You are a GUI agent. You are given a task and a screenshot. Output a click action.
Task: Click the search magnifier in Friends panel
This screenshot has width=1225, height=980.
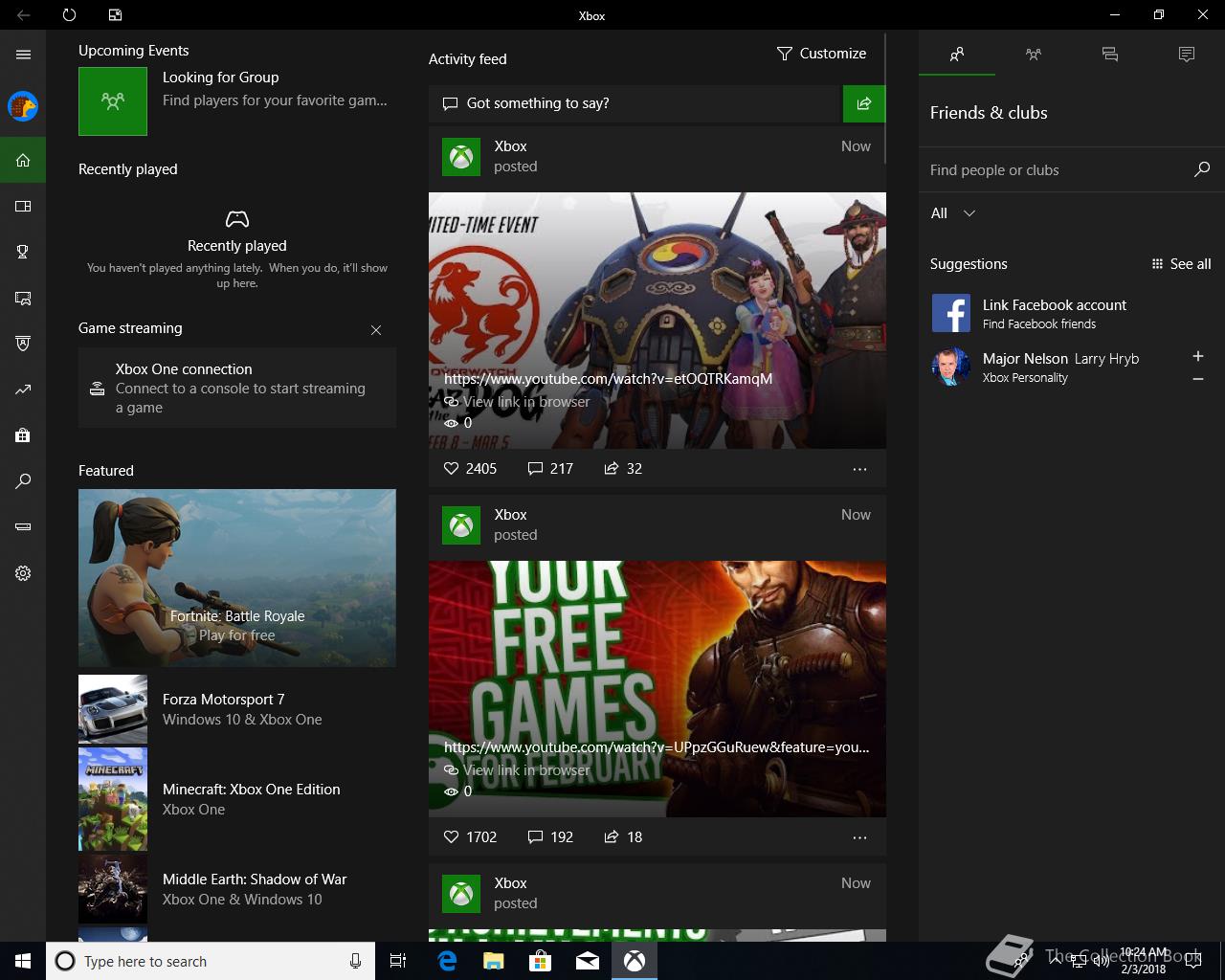1202,169
